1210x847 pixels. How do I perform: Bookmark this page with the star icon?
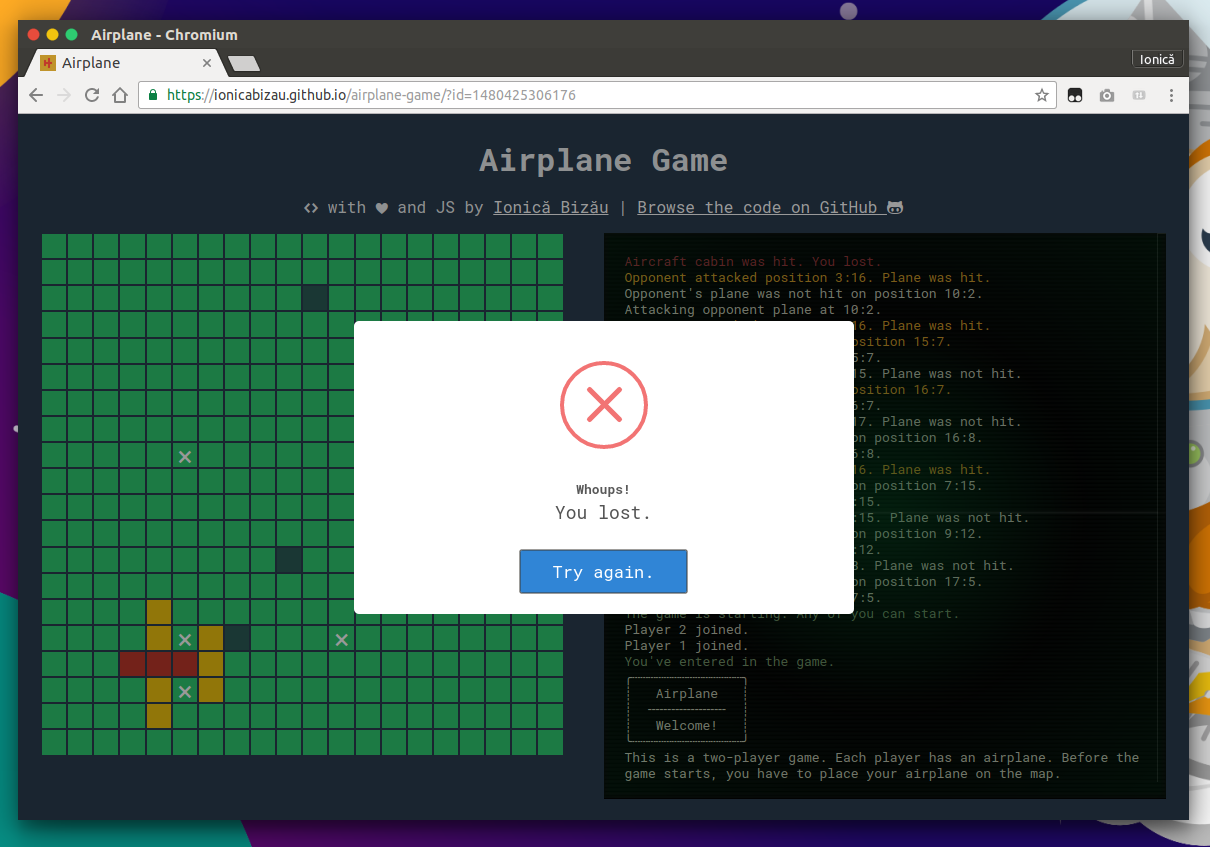click(x=1042, y=95)
